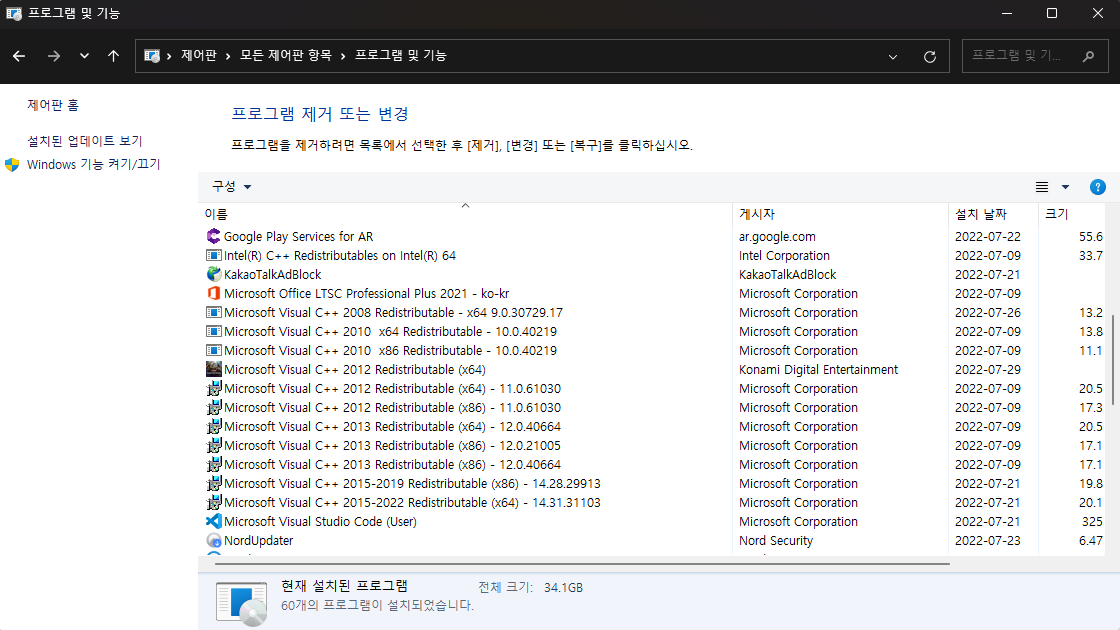1120x630 pixels.
Task: Go up one level arrow
Action: pos(113,56)
